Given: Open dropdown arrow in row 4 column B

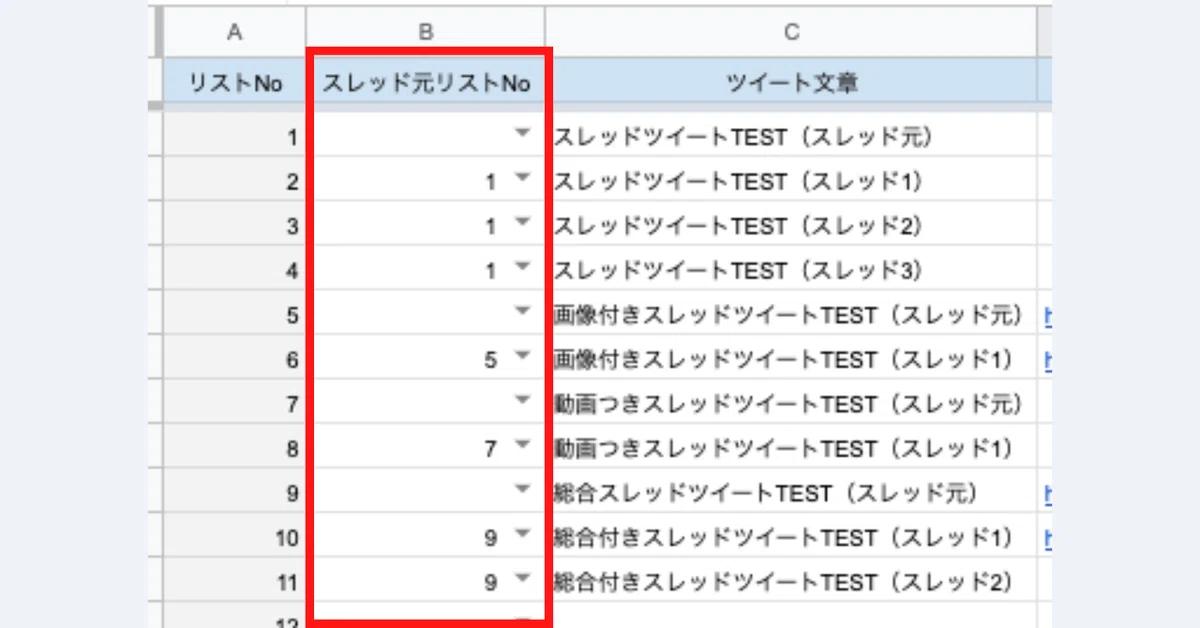Looking at the screenshot, I should [x=521, y=267].
